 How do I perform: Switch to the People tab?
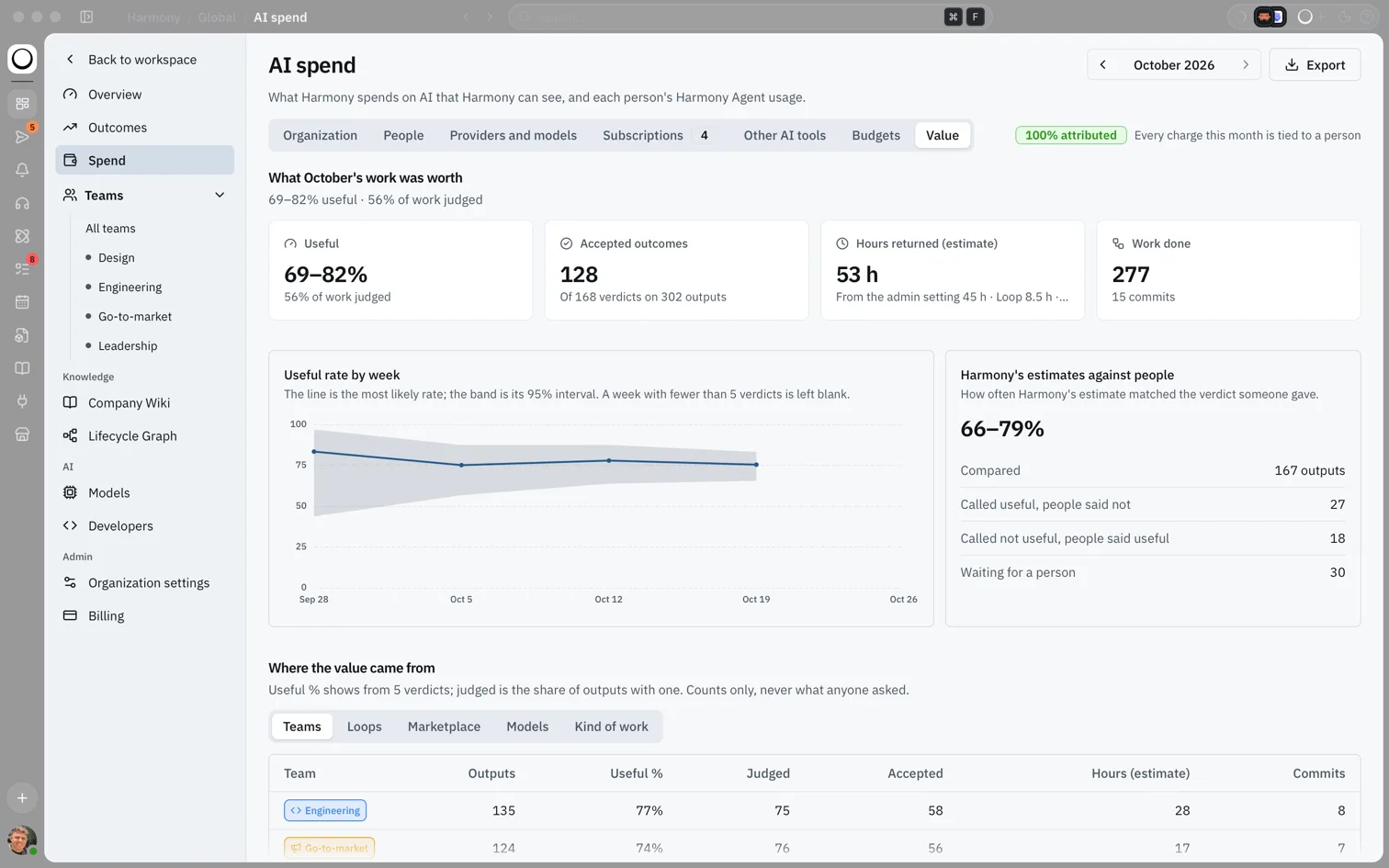click(403, 135)
